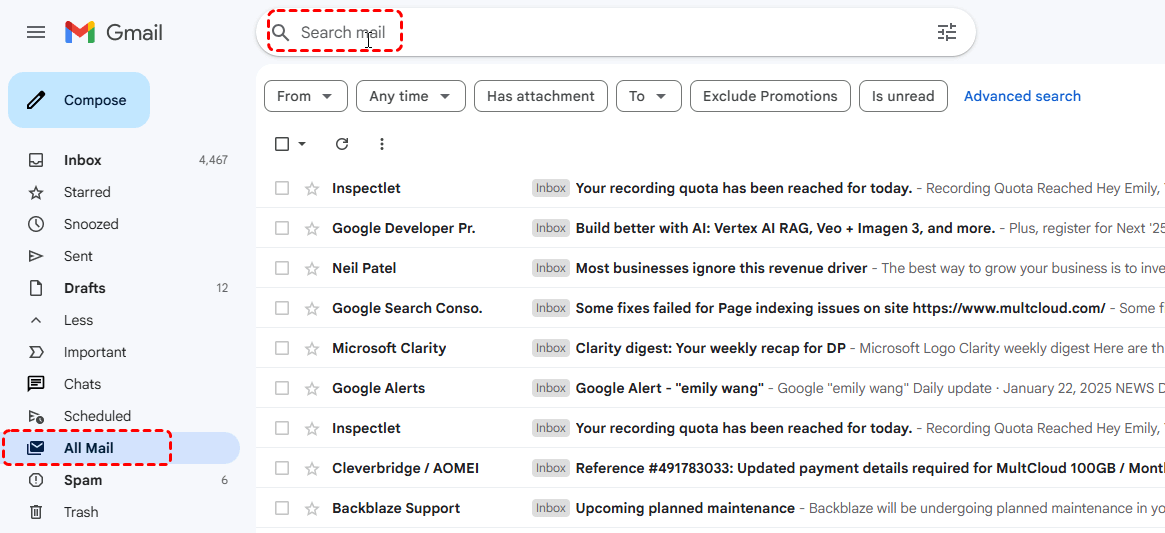This screenshot has height=533, width=1165.
Task: Open the From filter dropdown
Action: [305, 96]
